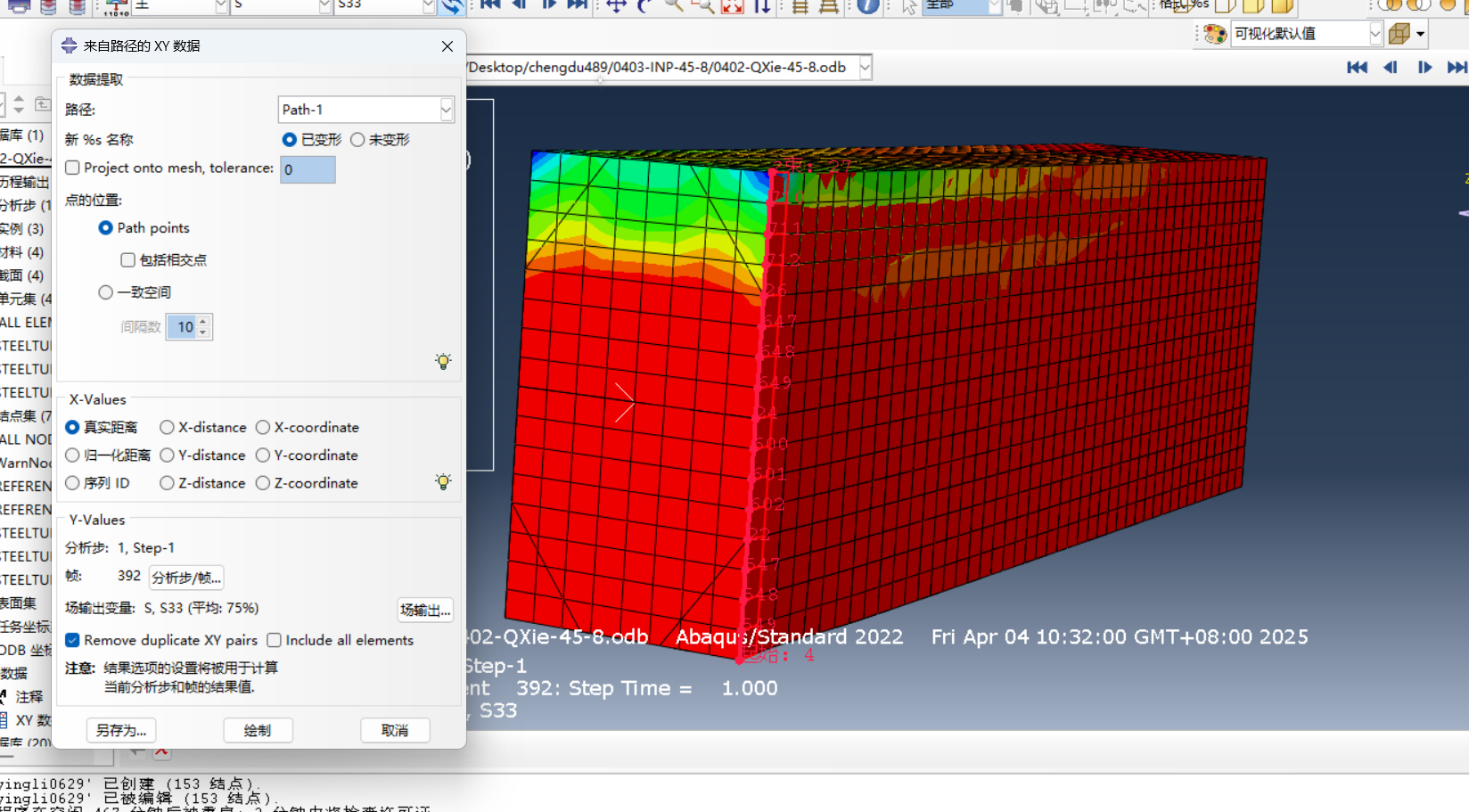Select 真实距离 as X-values
This screenshot has width=1469, height=812.
[x=73, y=428]
